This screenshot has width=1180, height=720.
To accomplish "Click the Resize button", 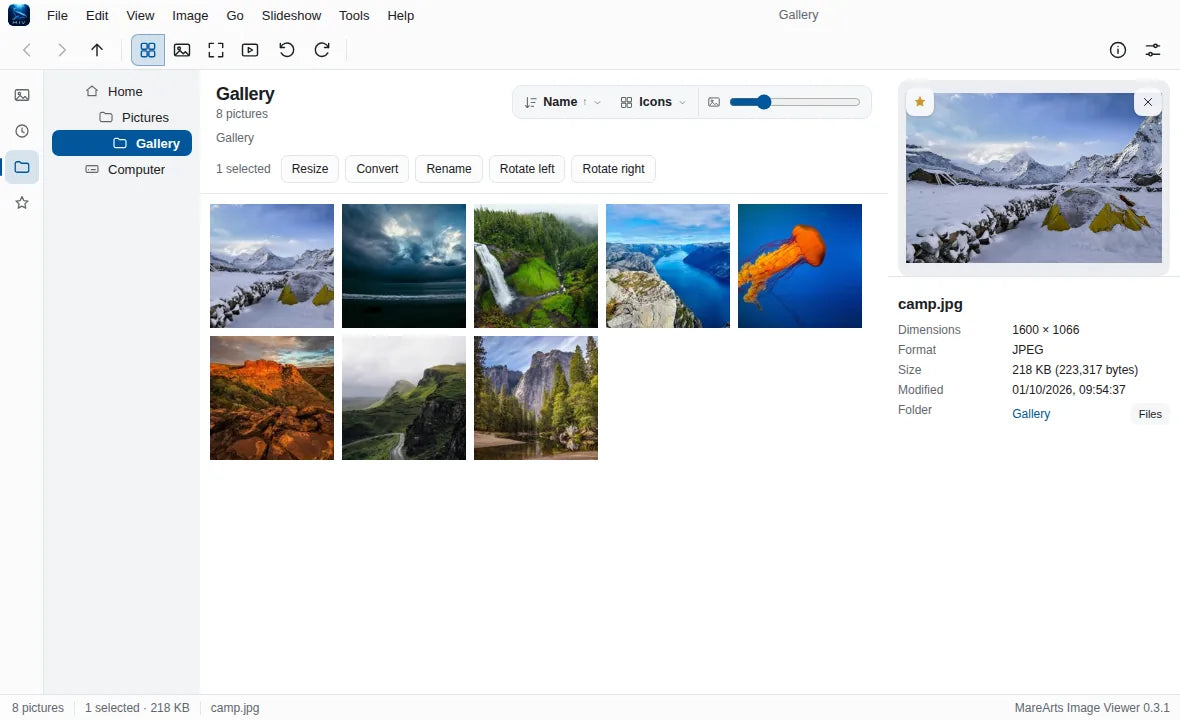I will tap(310, 169).
